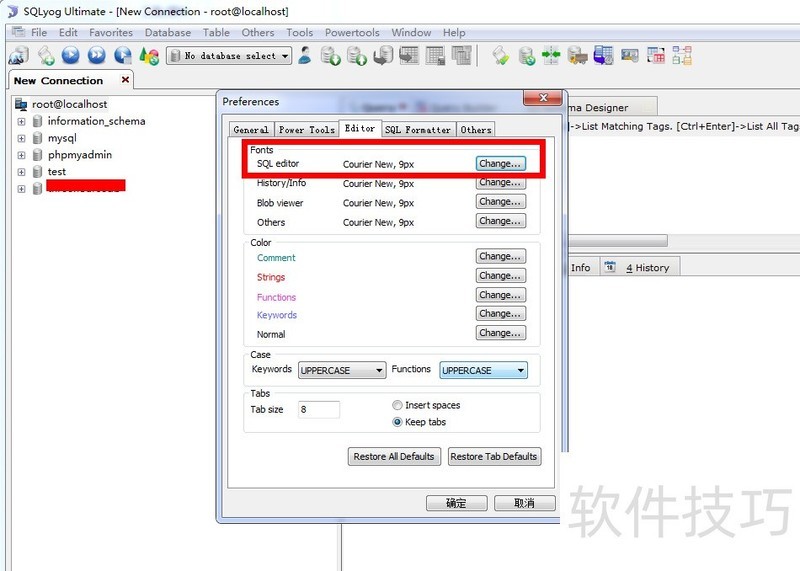Click the calendar icon on the History tab
This screenshot has height=571, width=800.
coord(610,267)
